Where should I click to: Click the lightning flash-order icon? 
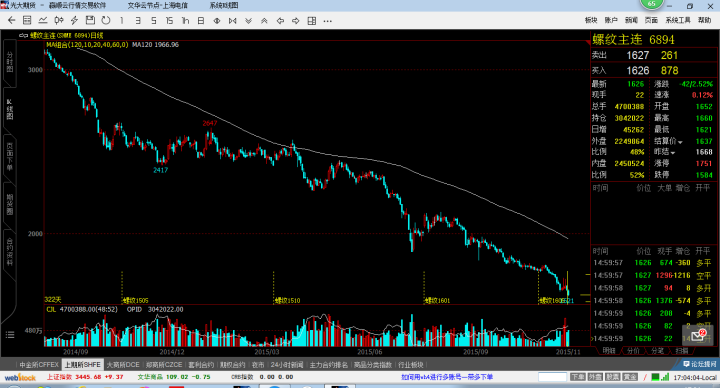tap(74, 20)
